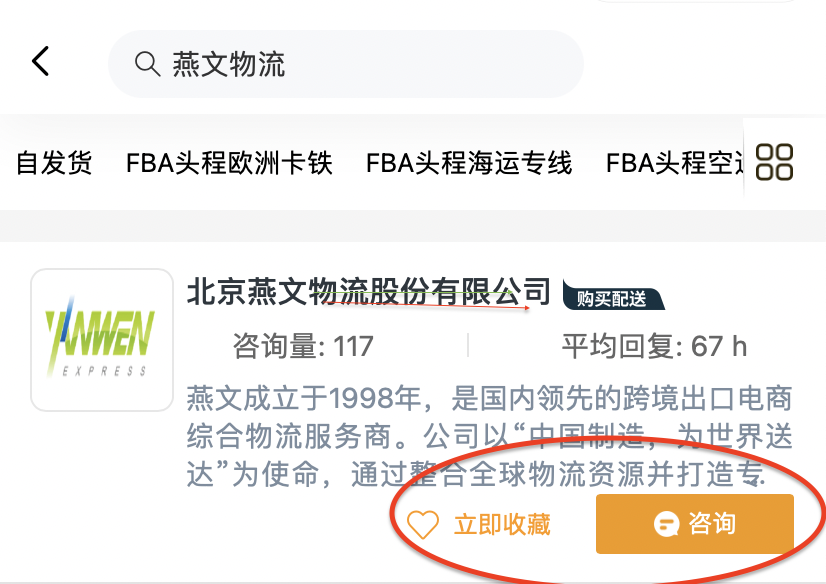The image size is (826, 584).
Task: Tap the heart favorite icon
Action: (422, 524)
